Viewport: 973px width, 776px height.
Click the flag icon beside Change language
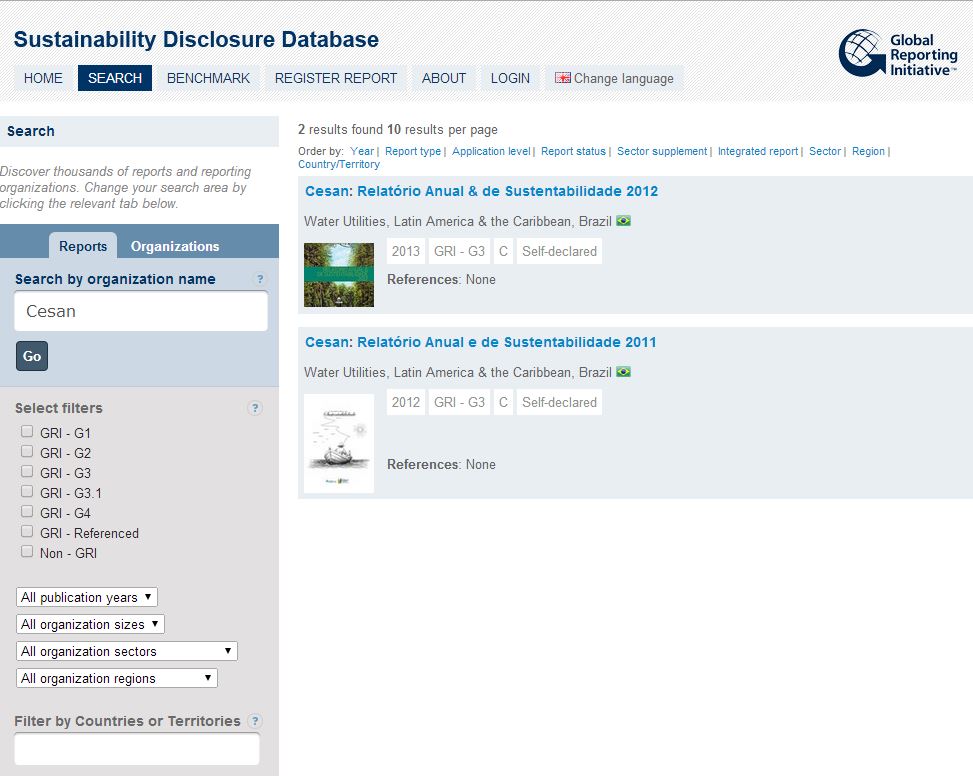[x=562, y=78]
